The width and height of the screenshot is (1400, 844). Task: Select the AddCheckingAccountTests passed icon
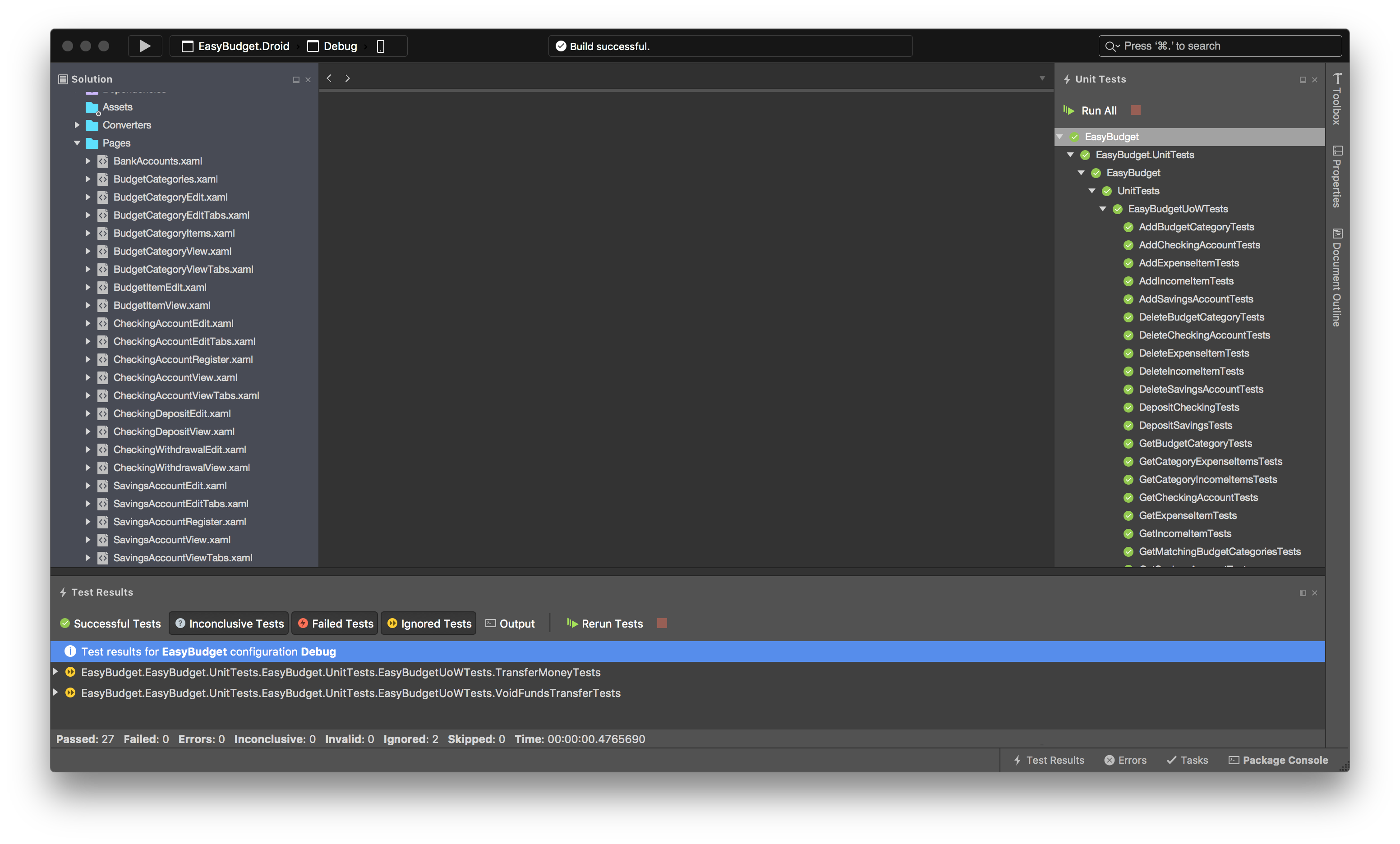[x=1128, y=245]
